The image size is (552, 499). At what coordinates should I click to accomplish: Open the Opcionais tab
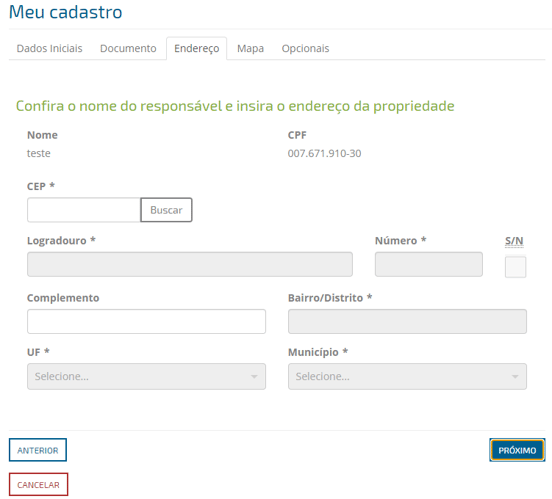305,48
